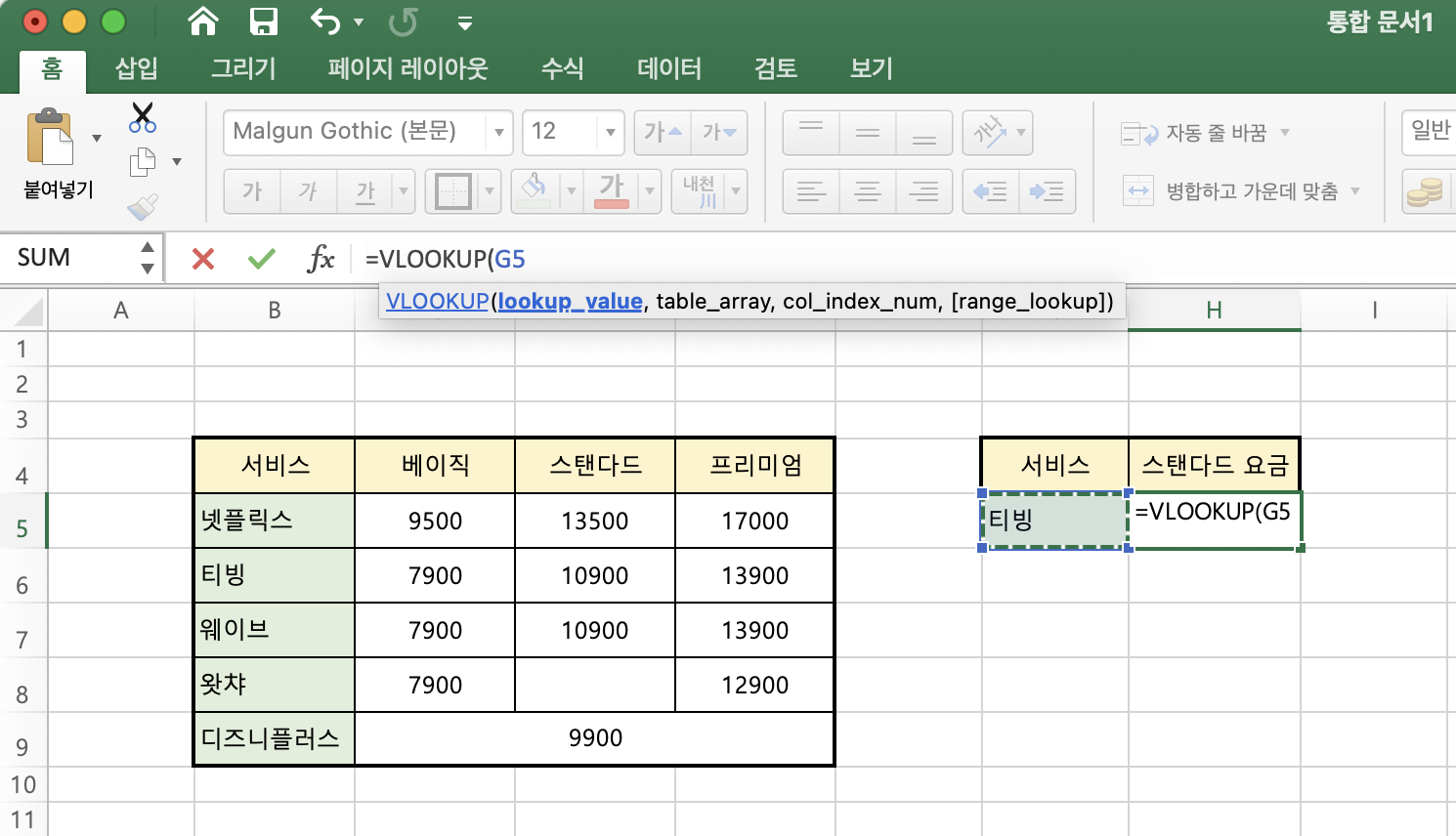The width and height of the screenshot is (1456, 836).
Task: Open the 페이지 레이아웃 tab
Action: 407,68
